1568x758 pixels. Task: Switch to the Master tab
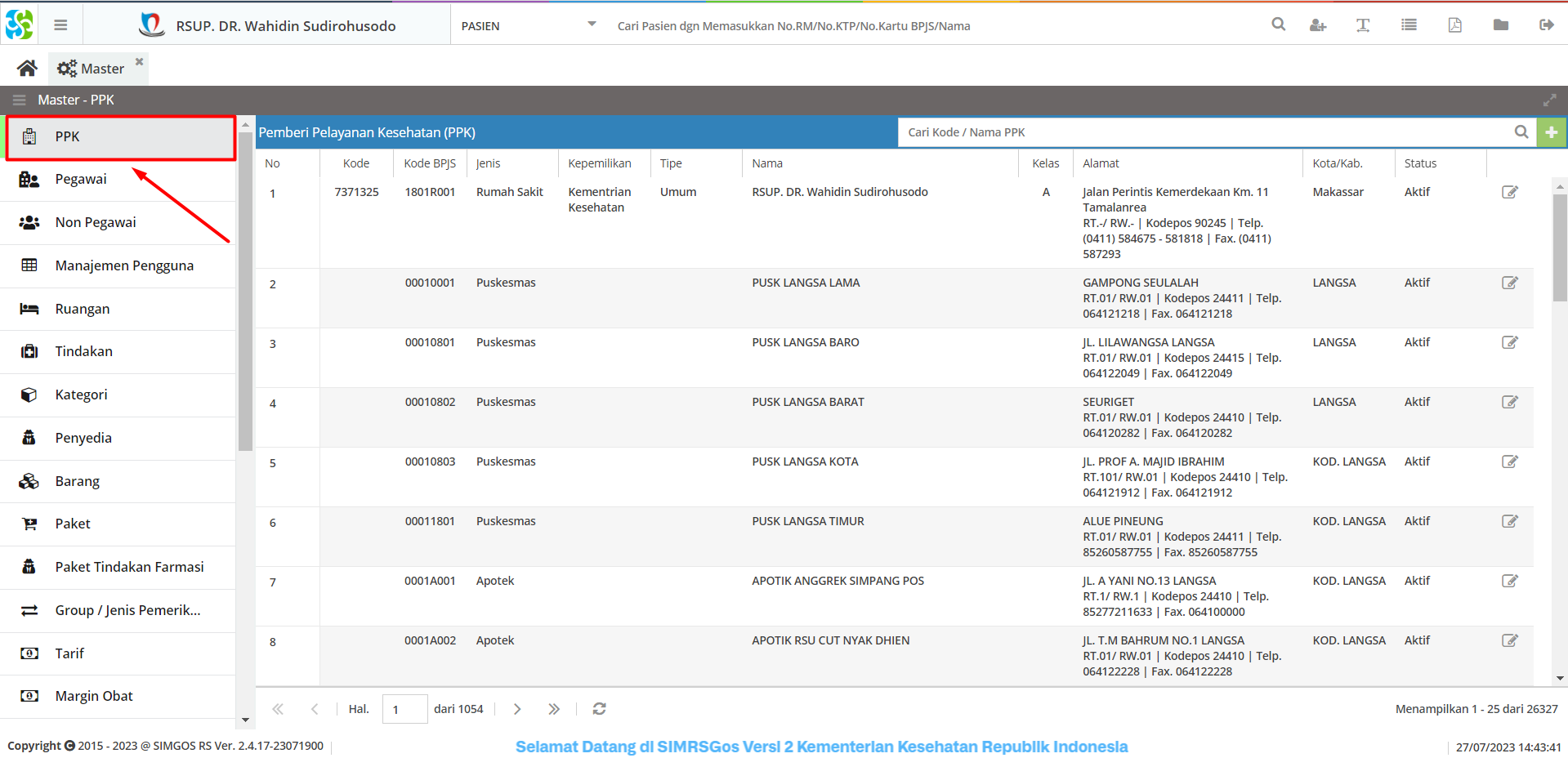click(92, 69)
